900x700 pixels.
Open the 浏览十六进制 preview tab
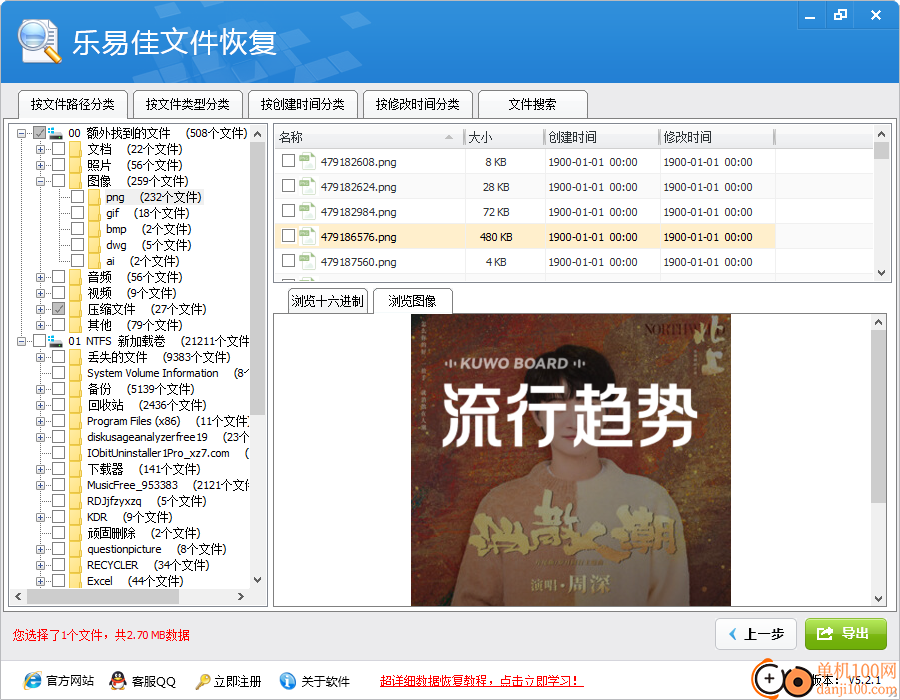click(x=327, y=301)
